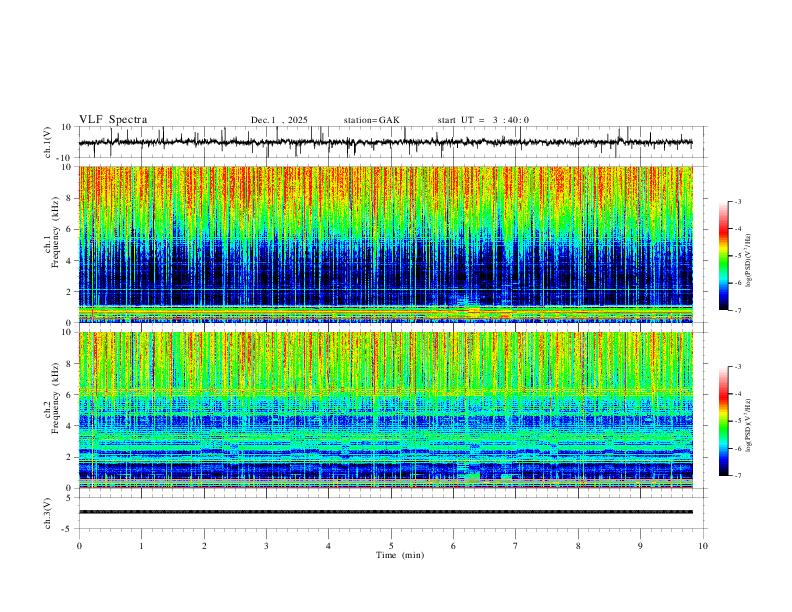Click time axis tick label "2"
This screenshot has width=792, height=612.
(x=204, y=546)
